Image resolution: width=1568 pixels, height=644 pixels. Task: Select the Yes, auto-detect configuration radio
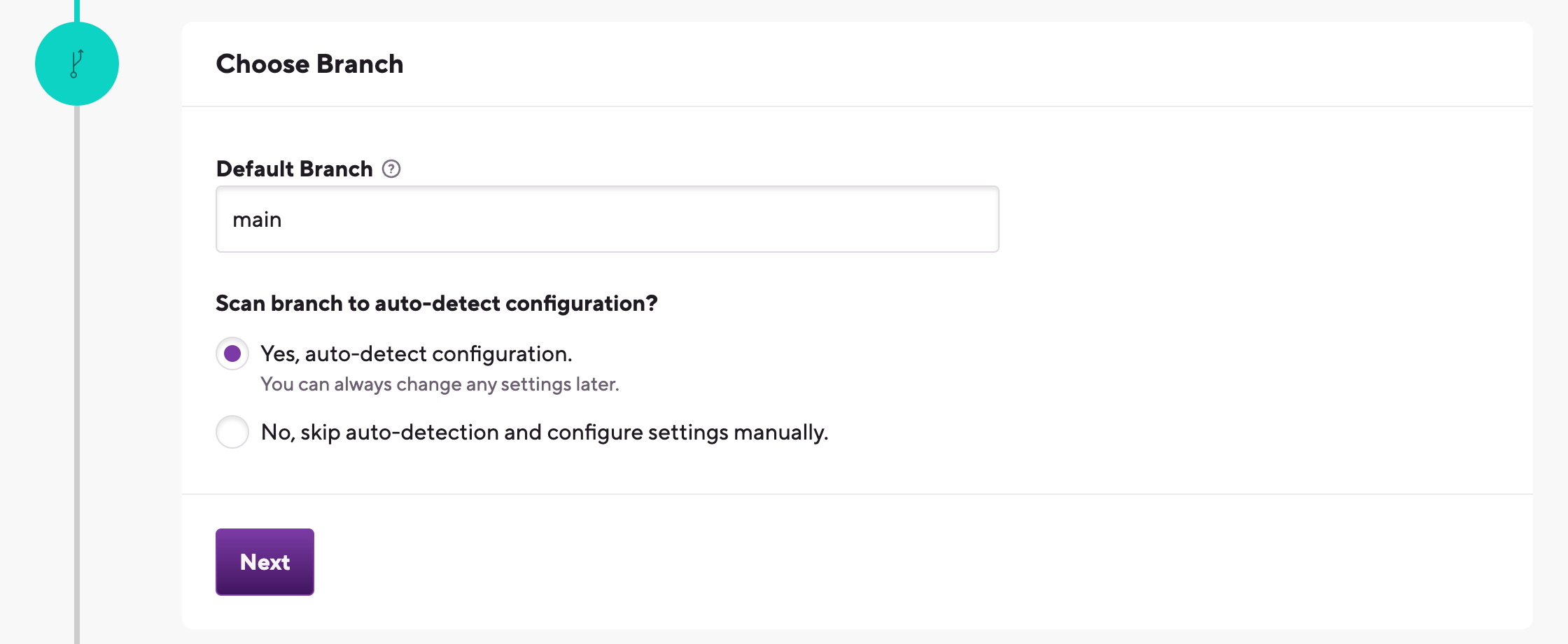tap(232, 353)
